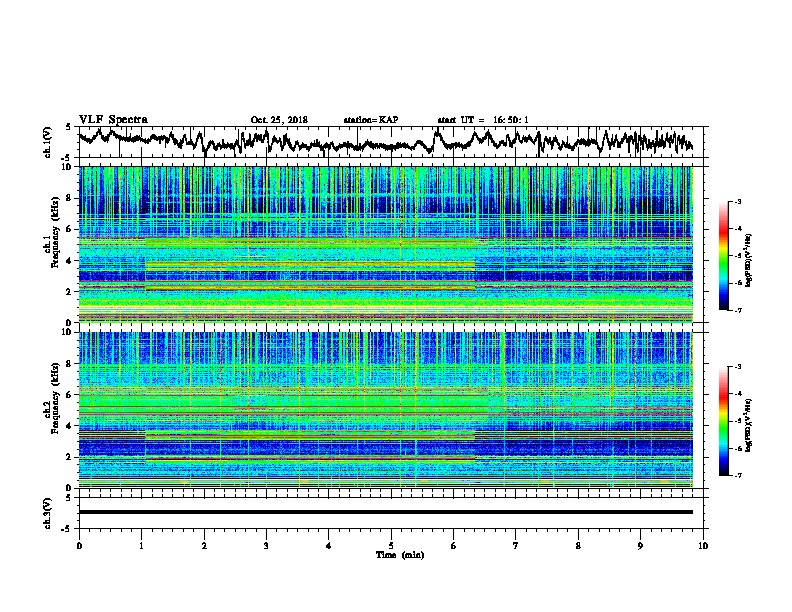
Task: Click the black ch.1 voltage waveform trace
Action: [385, 142]
